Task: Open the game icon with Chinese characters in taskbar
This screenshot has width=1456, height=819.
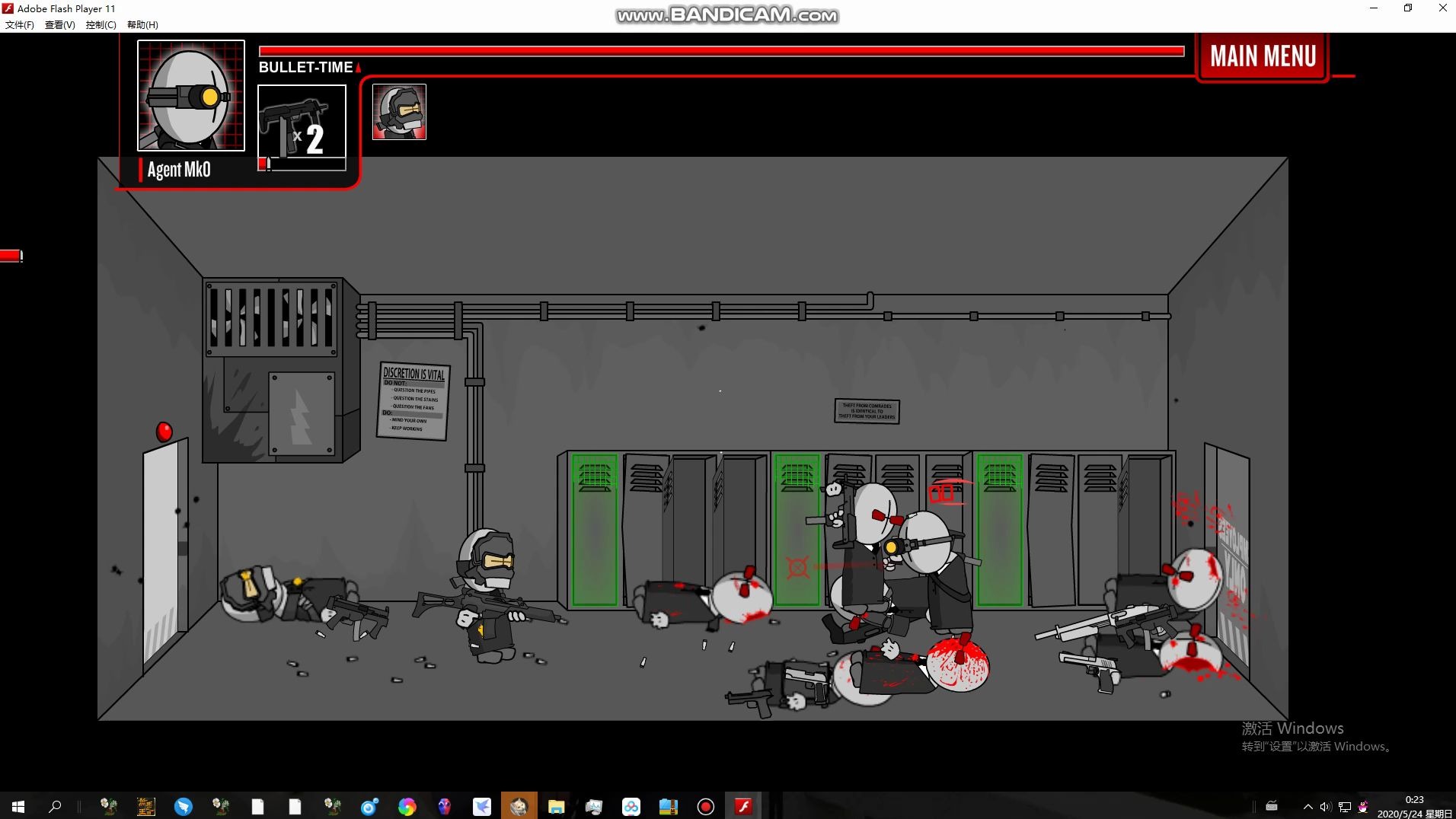Action: 145,806
